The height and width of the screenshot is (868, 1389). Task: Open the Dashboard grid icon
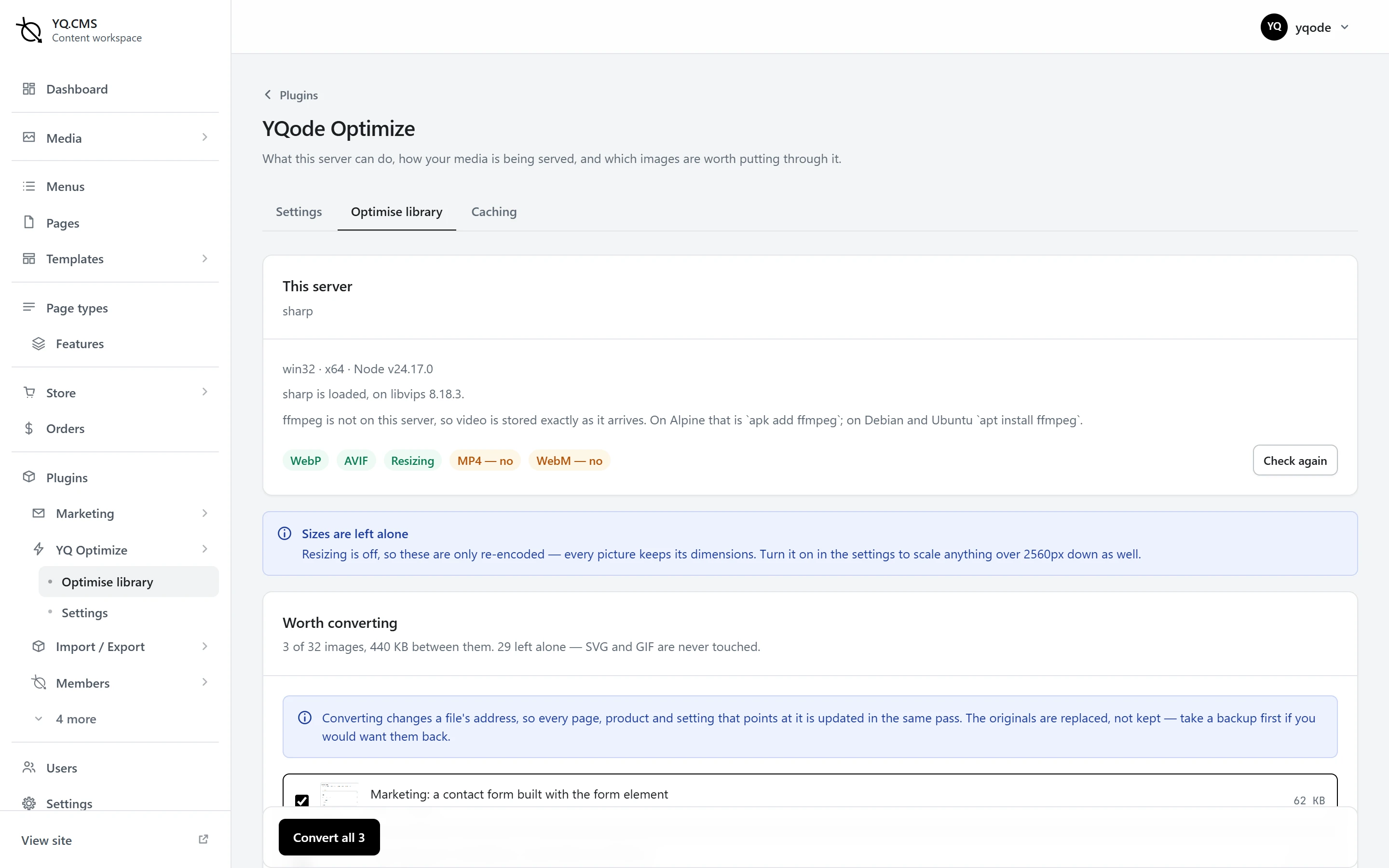29,89
